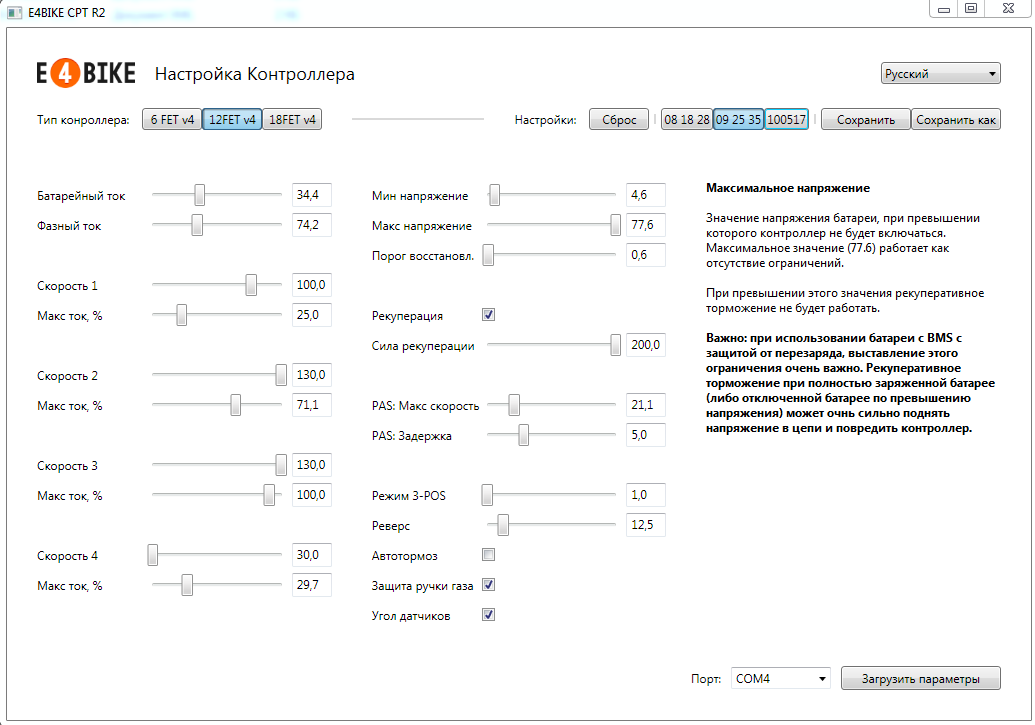Click Макс ток slider under Скорость 4
The image size is (1035, 725).
(187, 585)
